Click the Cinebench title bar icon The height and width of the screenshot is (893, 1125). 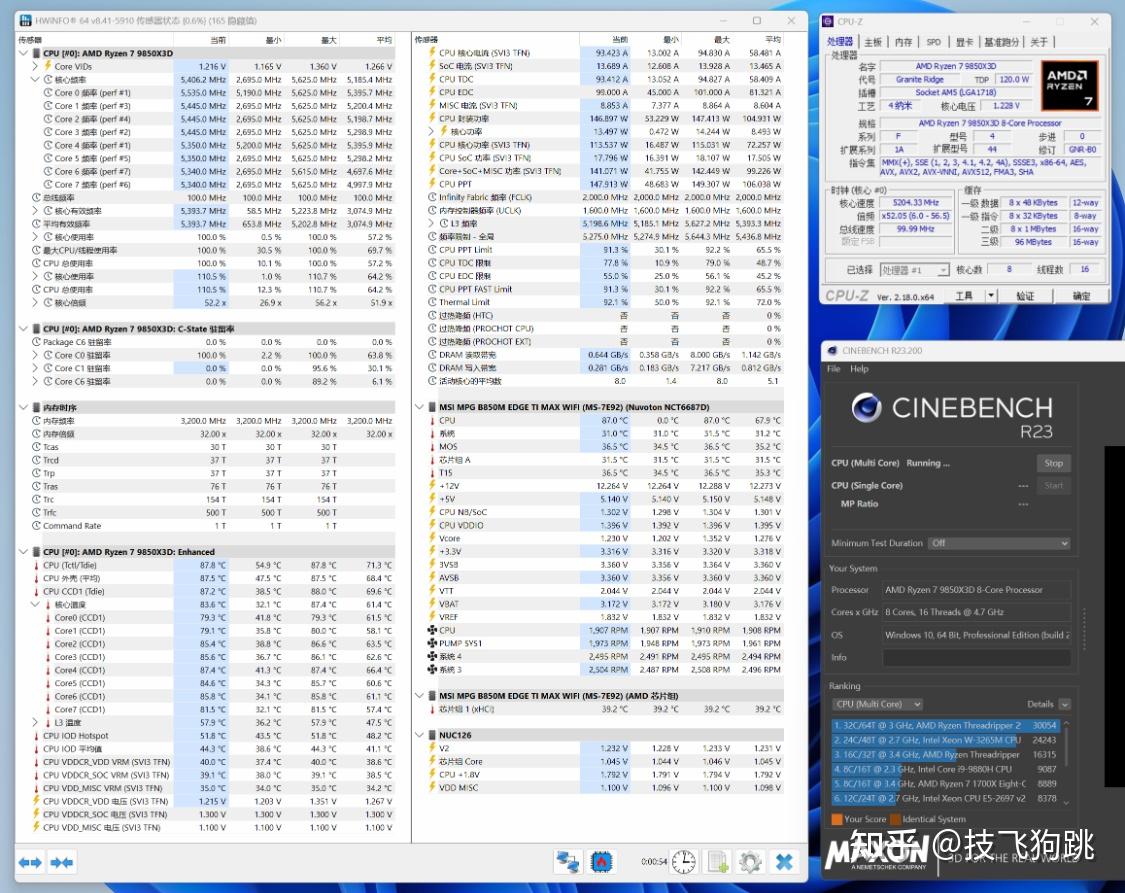(832, 351)
